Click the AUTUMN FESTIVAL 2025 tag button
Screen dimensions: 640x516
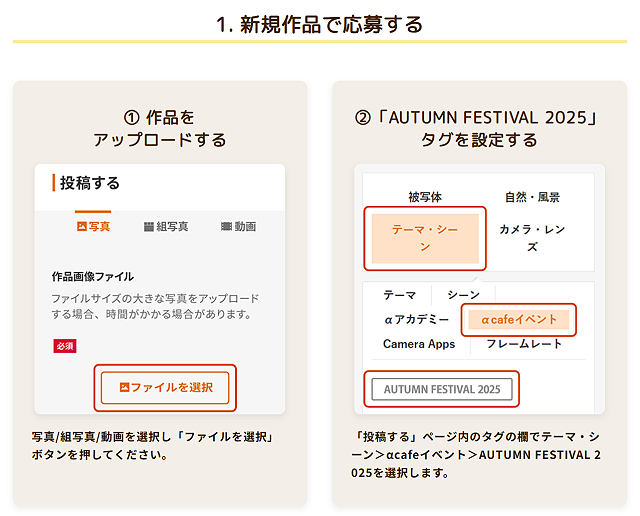(442, 389)
